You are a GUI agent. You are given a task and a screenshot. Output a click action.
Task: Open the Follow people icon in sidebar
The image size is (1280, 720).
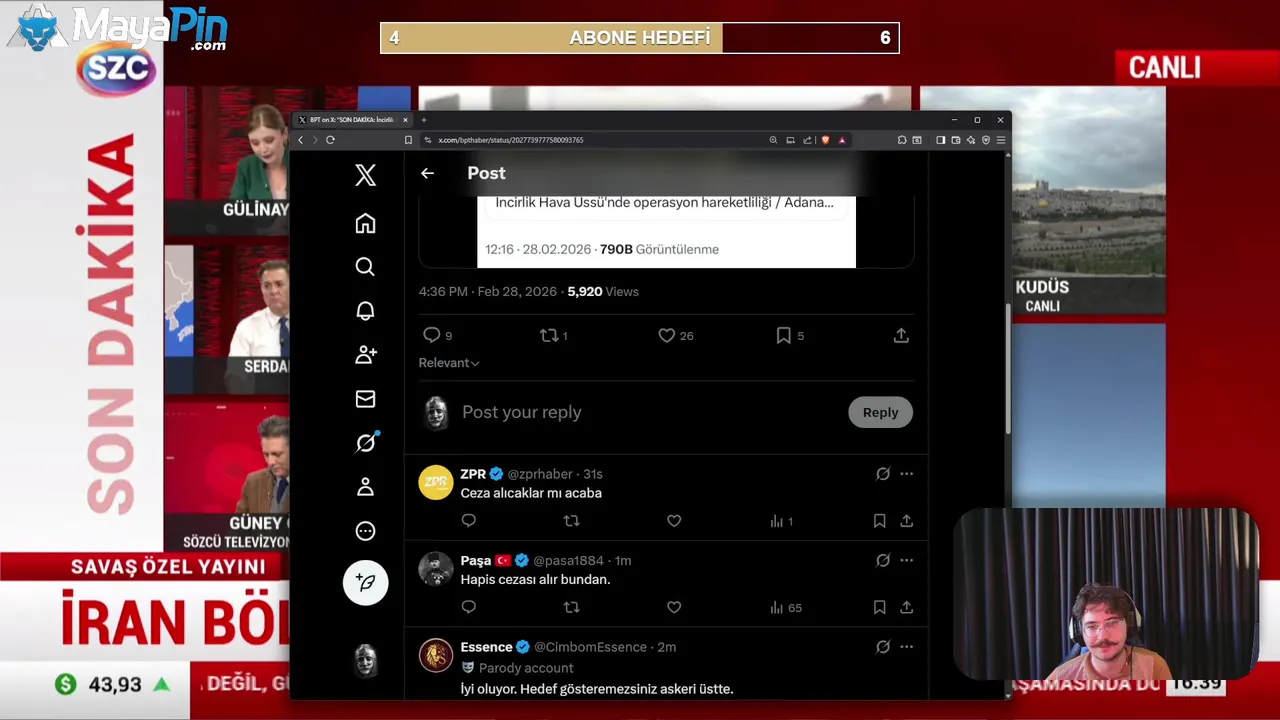pyautogui.click(x=365, y=355)
